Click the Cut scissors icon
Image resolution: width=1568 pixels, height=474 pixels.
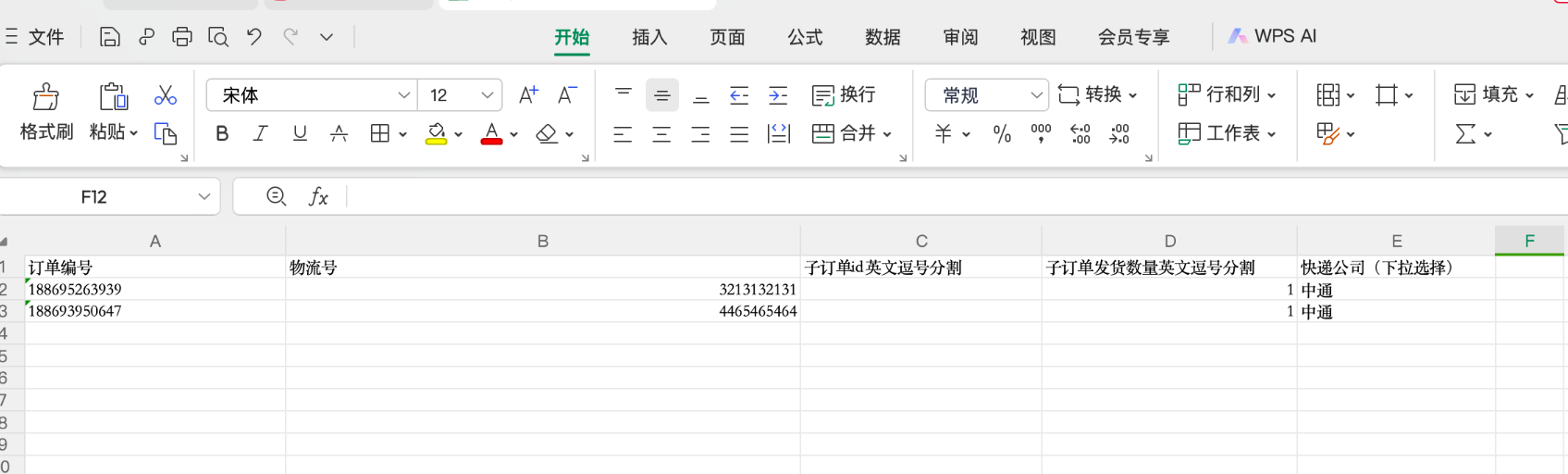(x=166, y=95)
